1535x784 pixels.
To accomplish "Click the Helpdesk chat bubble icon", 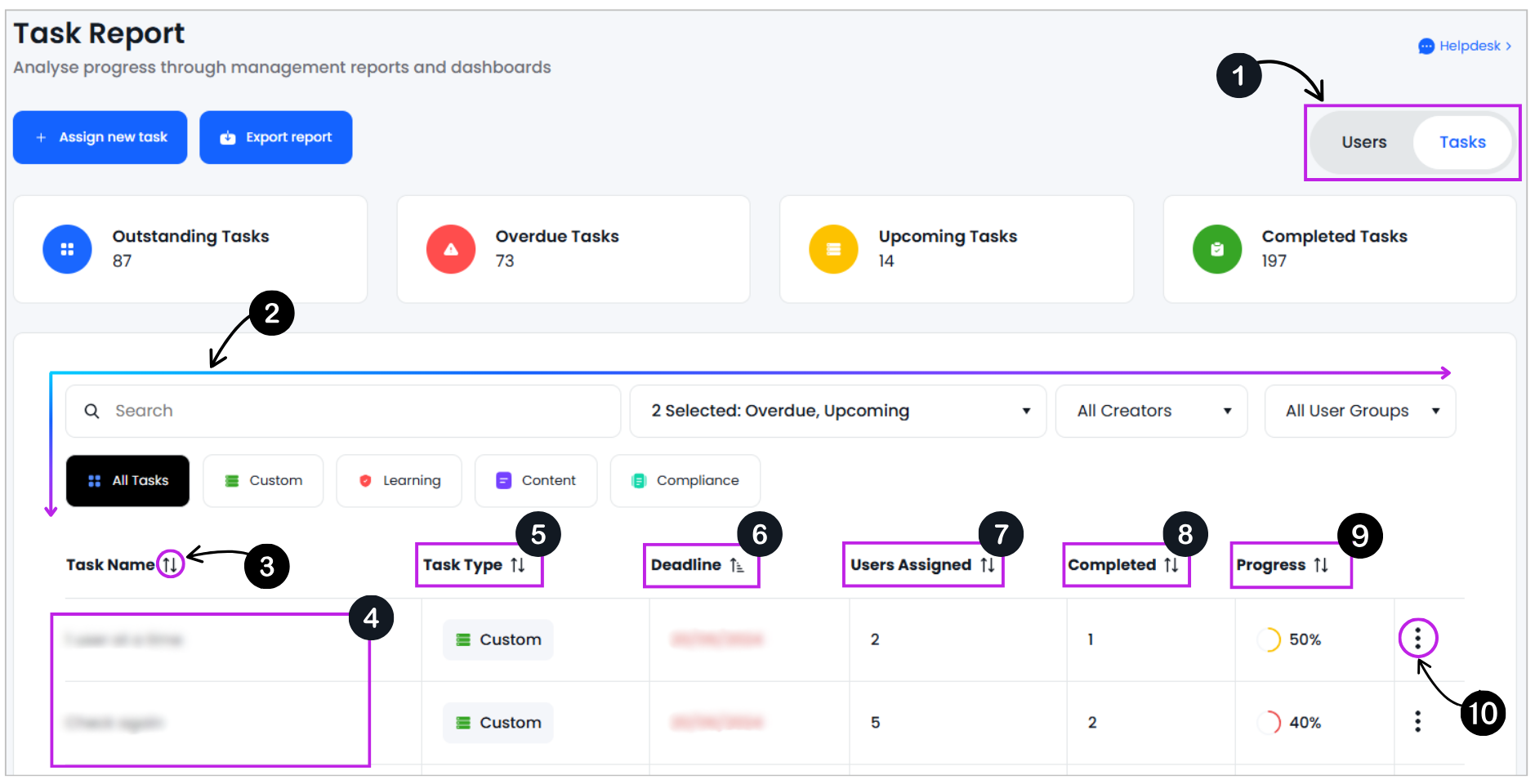I will [1426, 46].
